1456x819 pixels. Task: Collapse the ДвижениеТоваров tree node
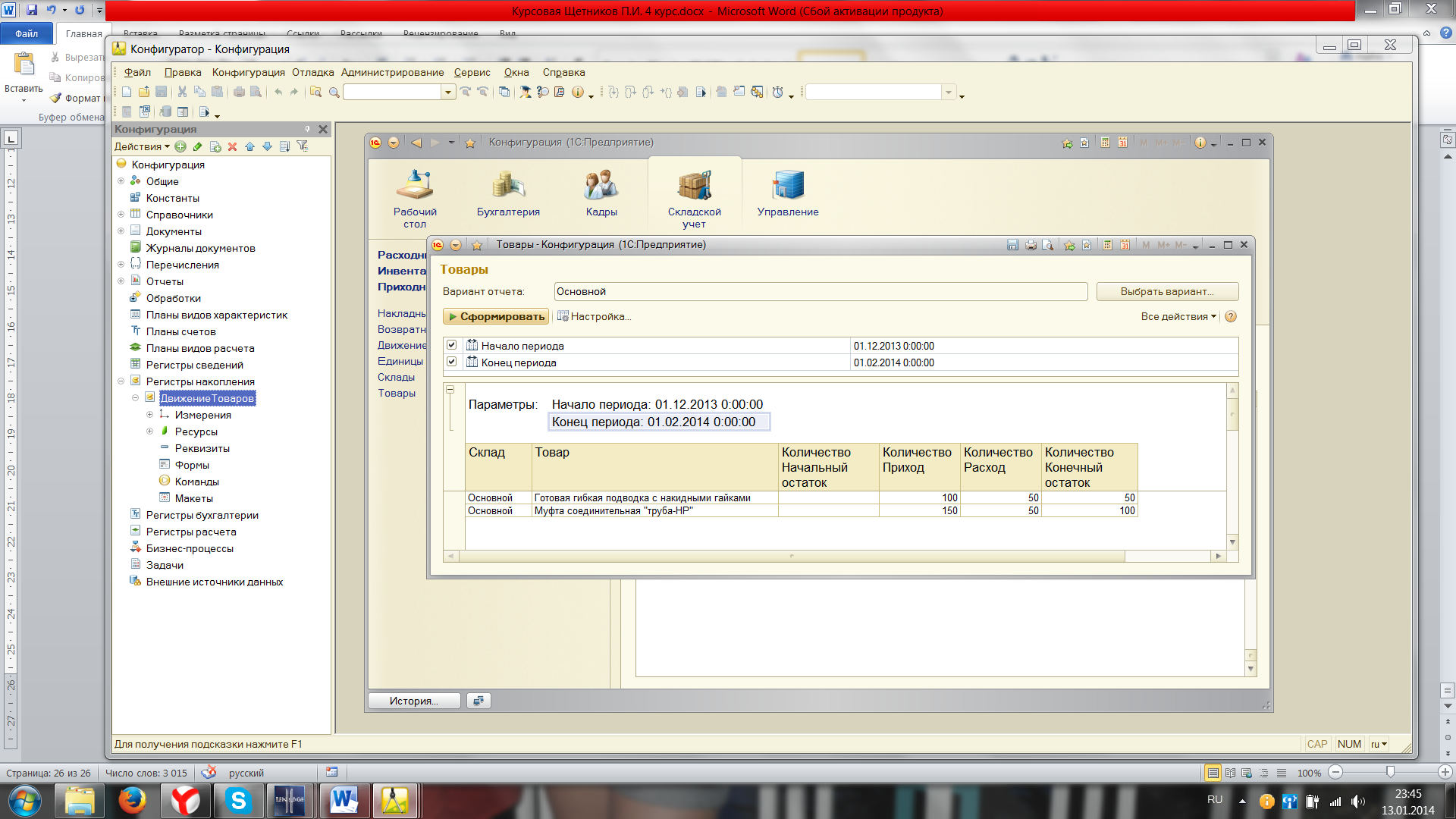pyautogui.click(x=135, y=398)
